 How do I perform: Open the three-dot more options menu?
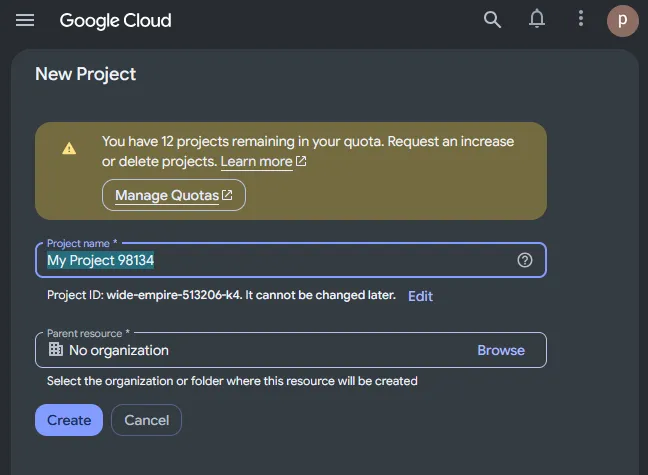(581, 19)
